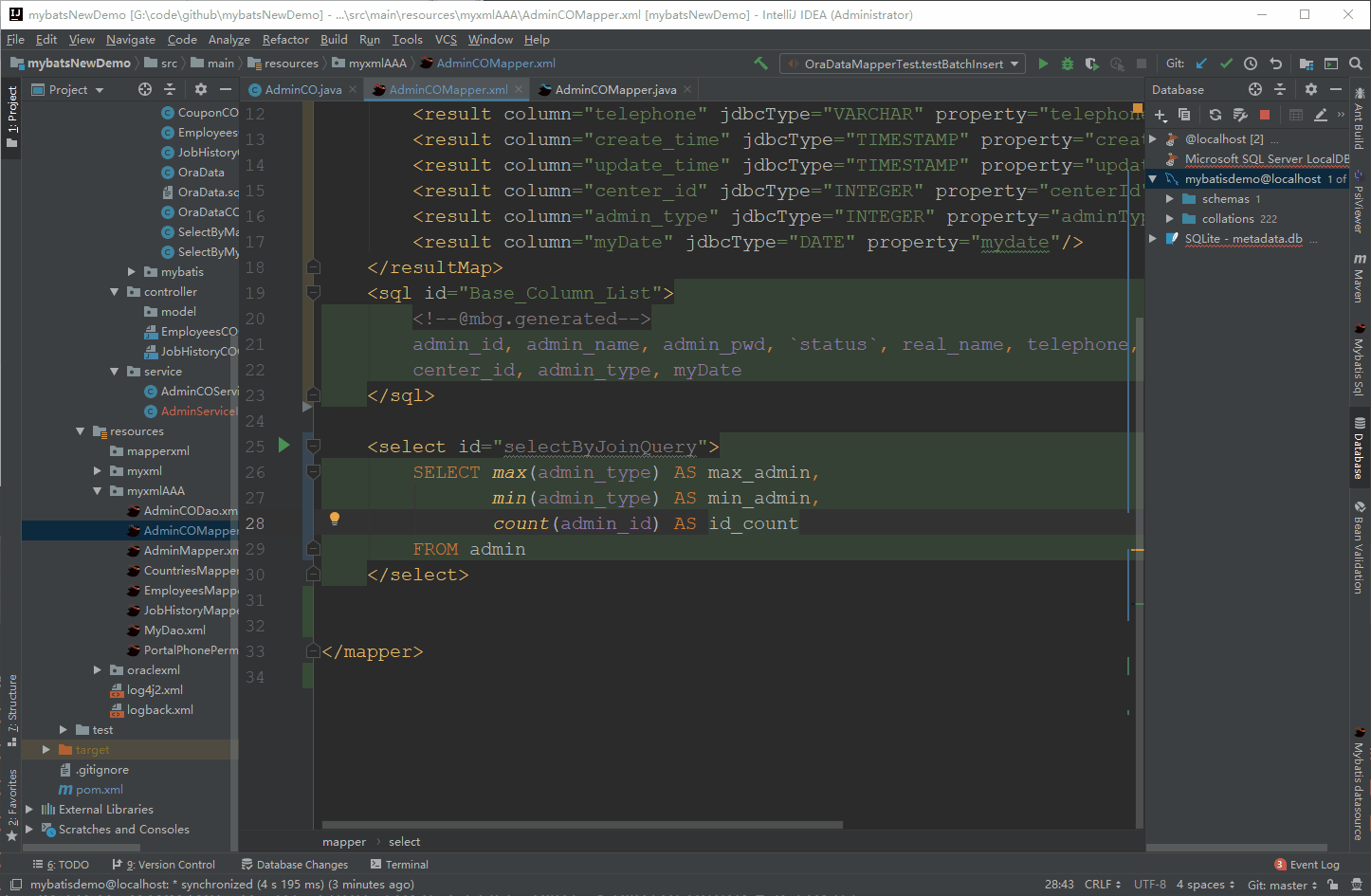1371x896 pixels.
Task: Fold the mapper tag at line 33
Action: 314,651
